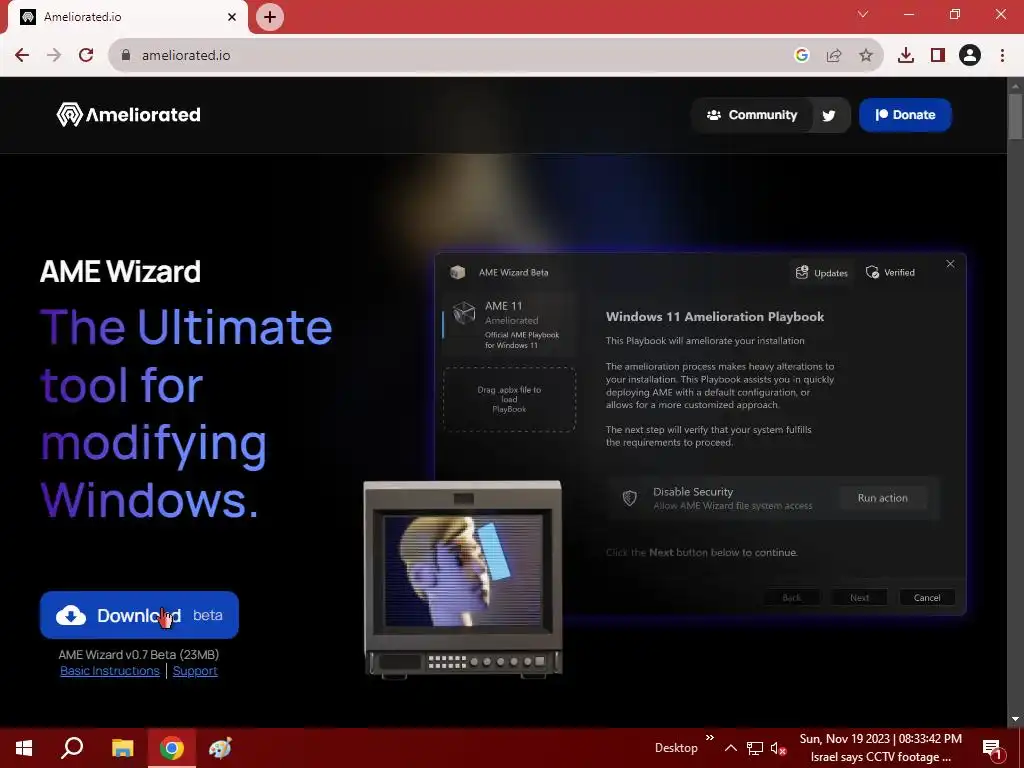This screenshot has height=768, width=1024.
Task: Click the network tray icon
Action: click(755, 748)
